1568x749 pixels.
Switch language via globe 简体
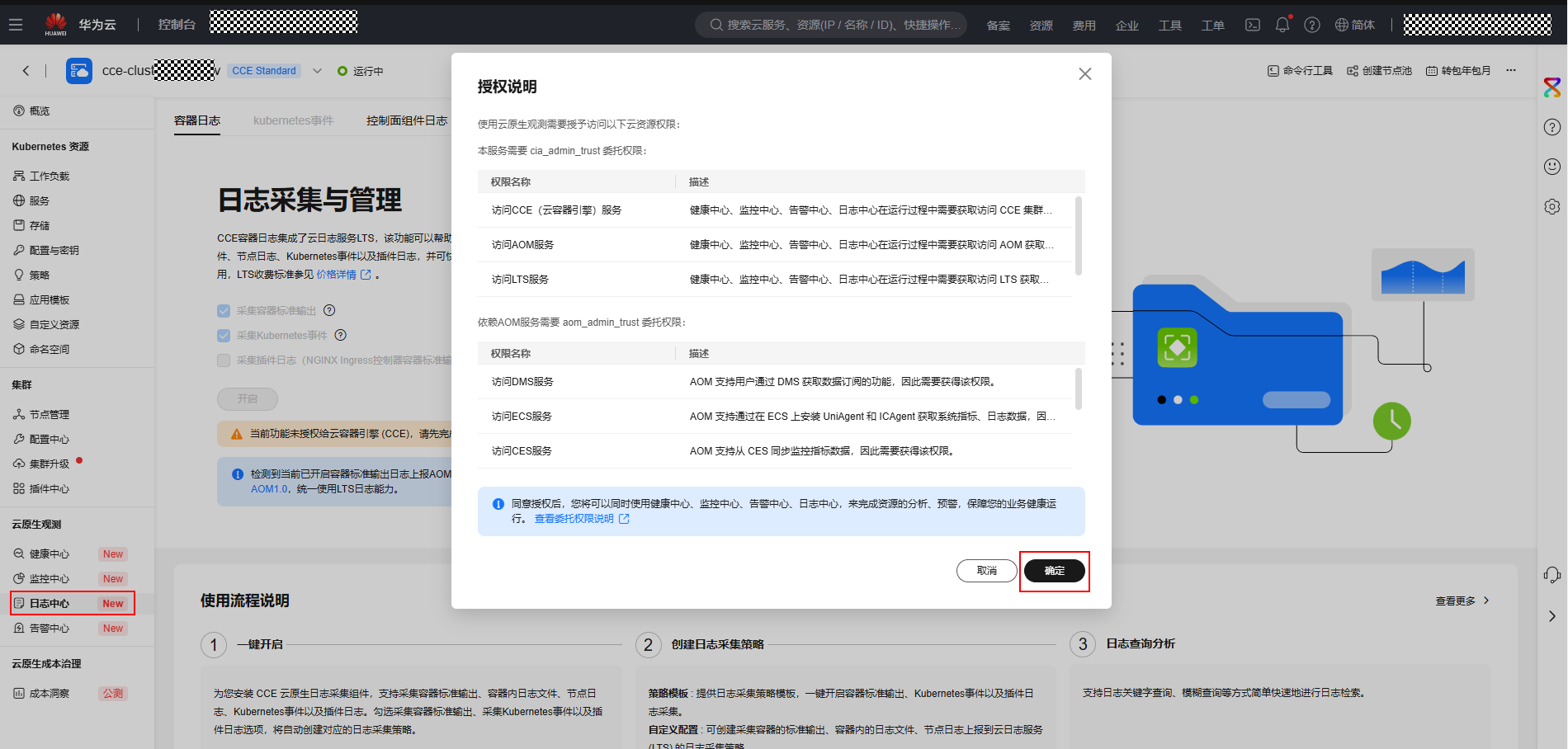click(x=1355, y=25)
